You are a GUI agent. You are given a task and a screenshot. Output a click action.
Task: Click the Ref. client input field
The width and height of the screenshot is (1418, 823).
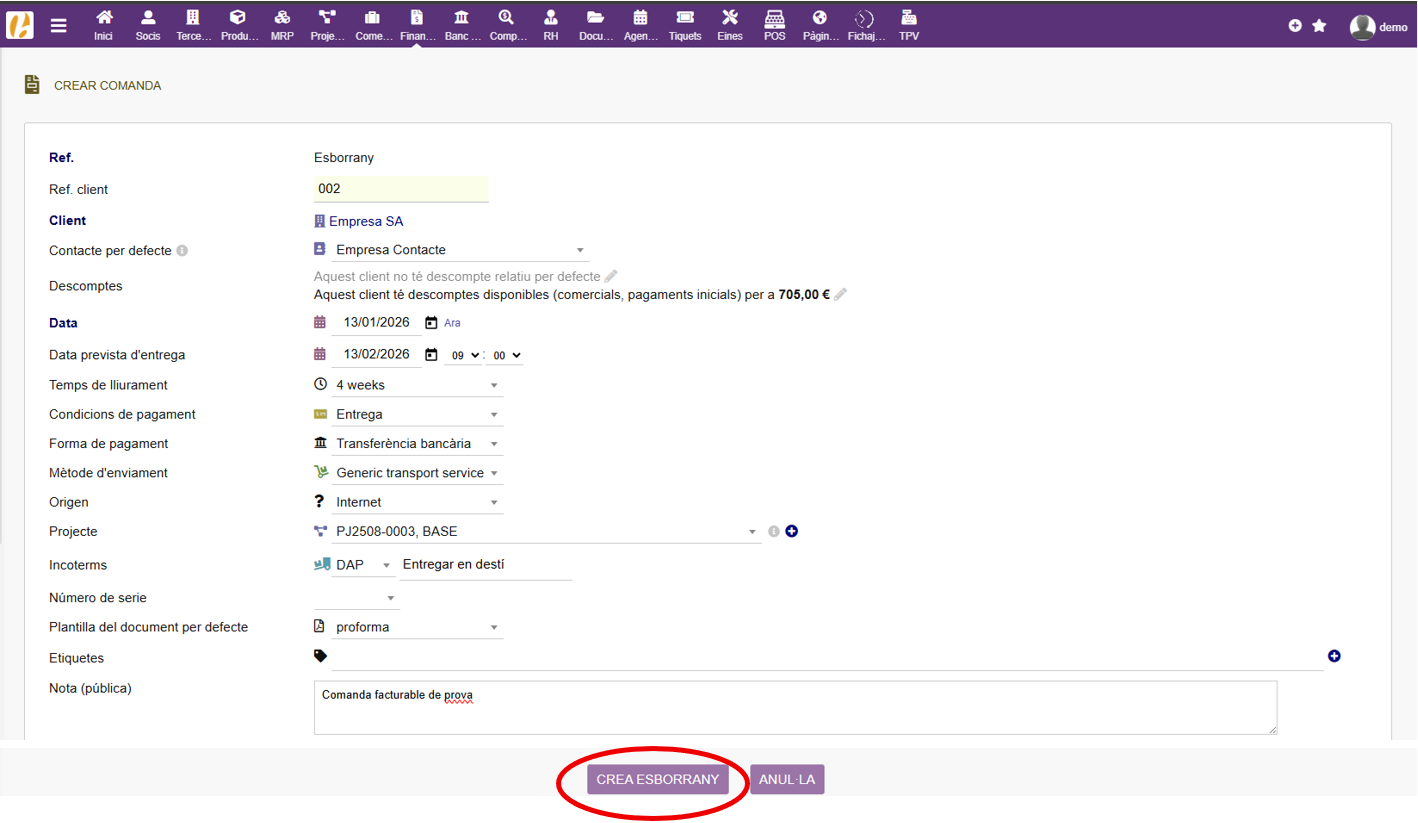pyautogui.click(x=401, y=189)
